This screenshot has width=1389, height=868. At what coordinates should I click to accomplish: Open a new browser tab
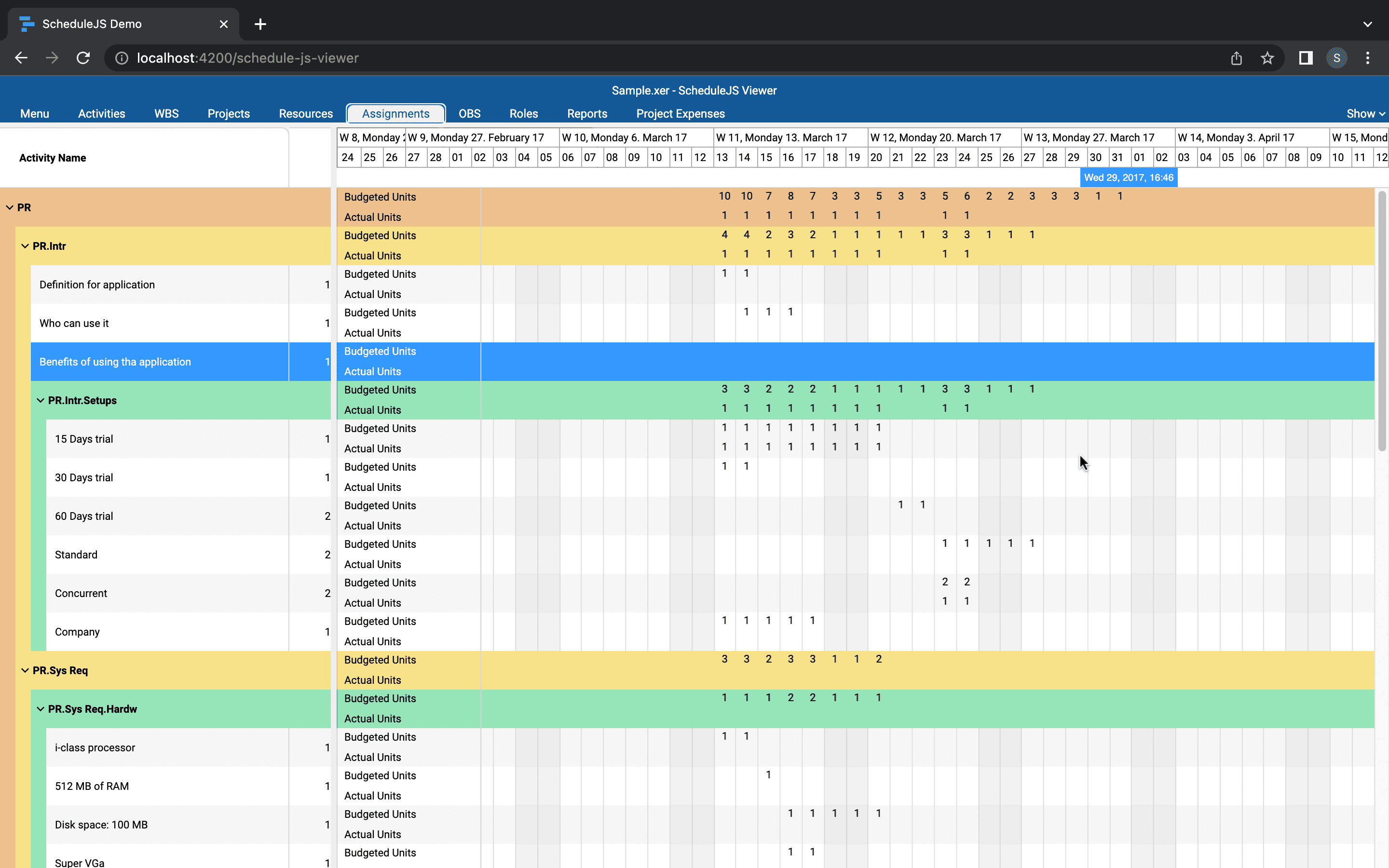pyautogui.click(x=260, y=24)
